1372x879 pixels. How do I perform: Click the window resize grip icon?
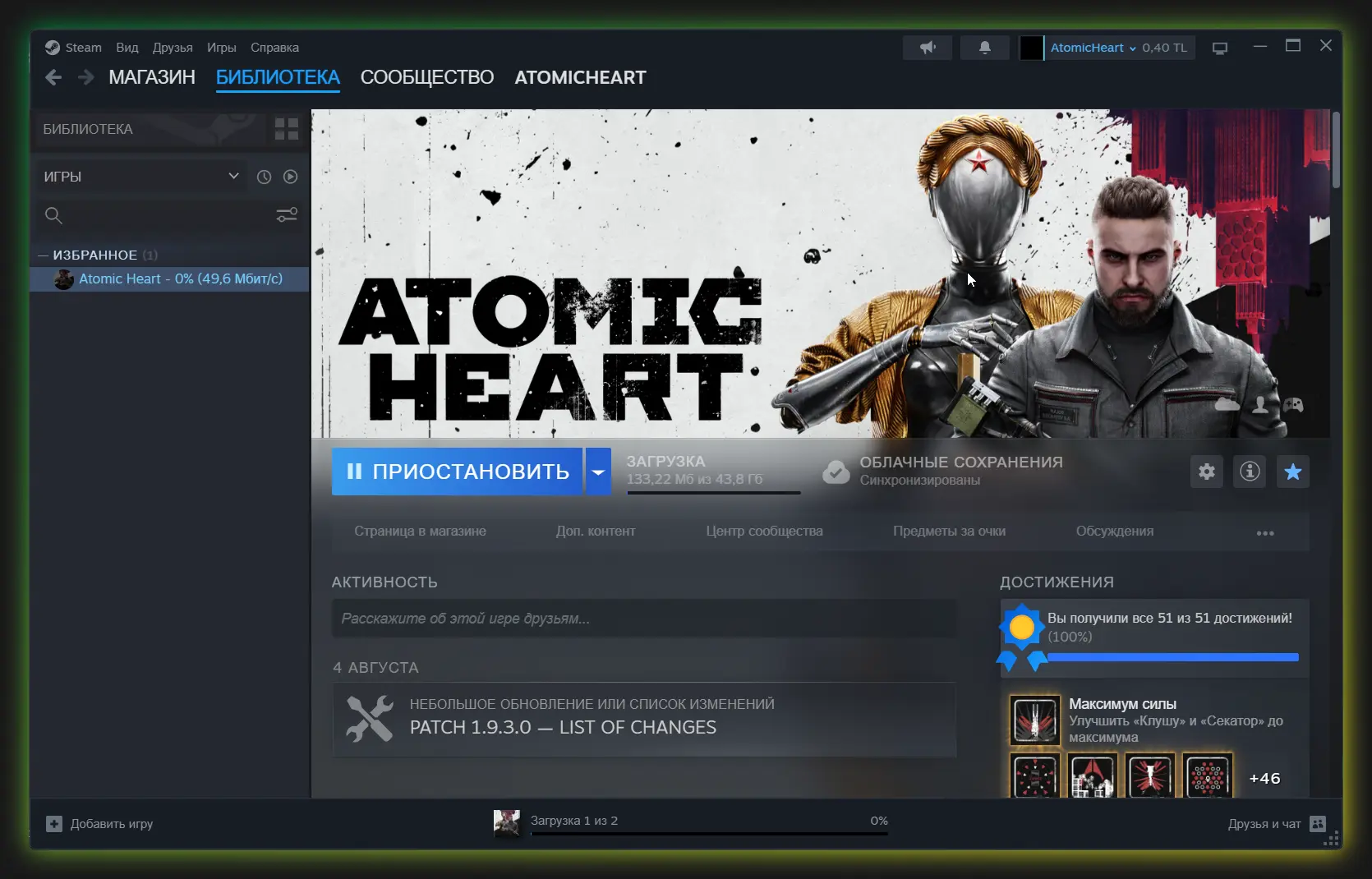tap(1332, 839)
